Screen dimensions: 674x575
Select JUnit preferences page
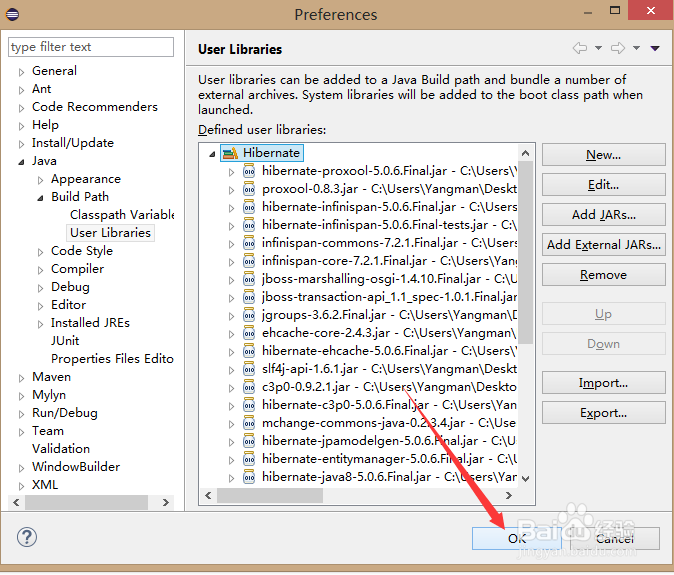tap(65, 341)
